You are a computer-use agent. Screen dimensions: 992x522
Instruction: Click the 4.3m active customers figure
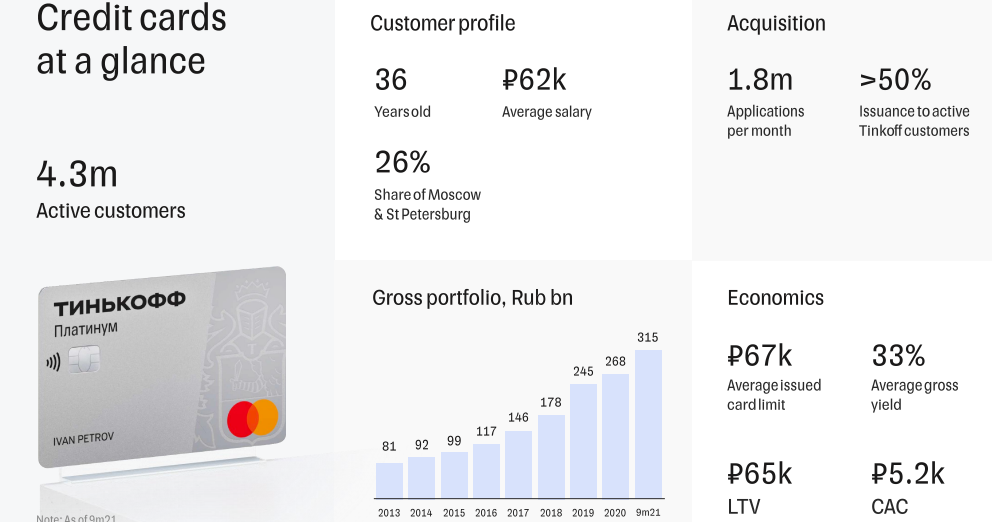77,174
